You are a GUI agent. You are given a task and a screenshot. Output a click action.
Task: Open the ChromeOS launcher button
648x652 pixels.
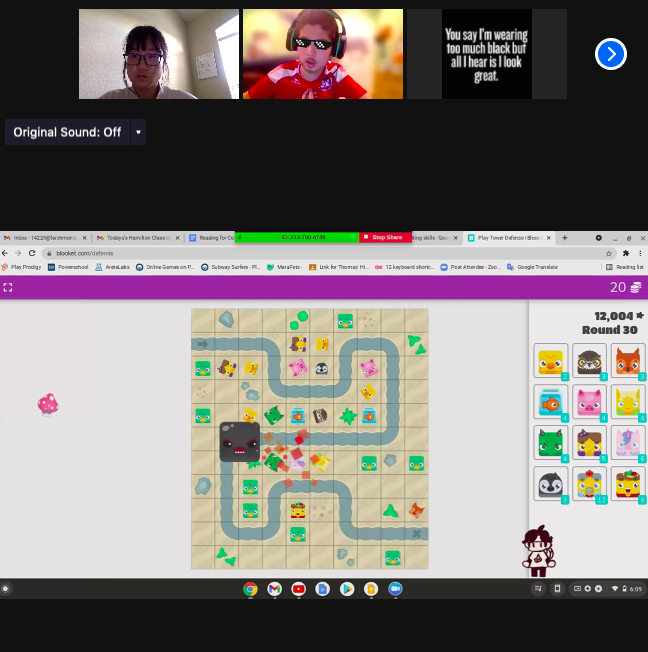click(x=5, y=589)
